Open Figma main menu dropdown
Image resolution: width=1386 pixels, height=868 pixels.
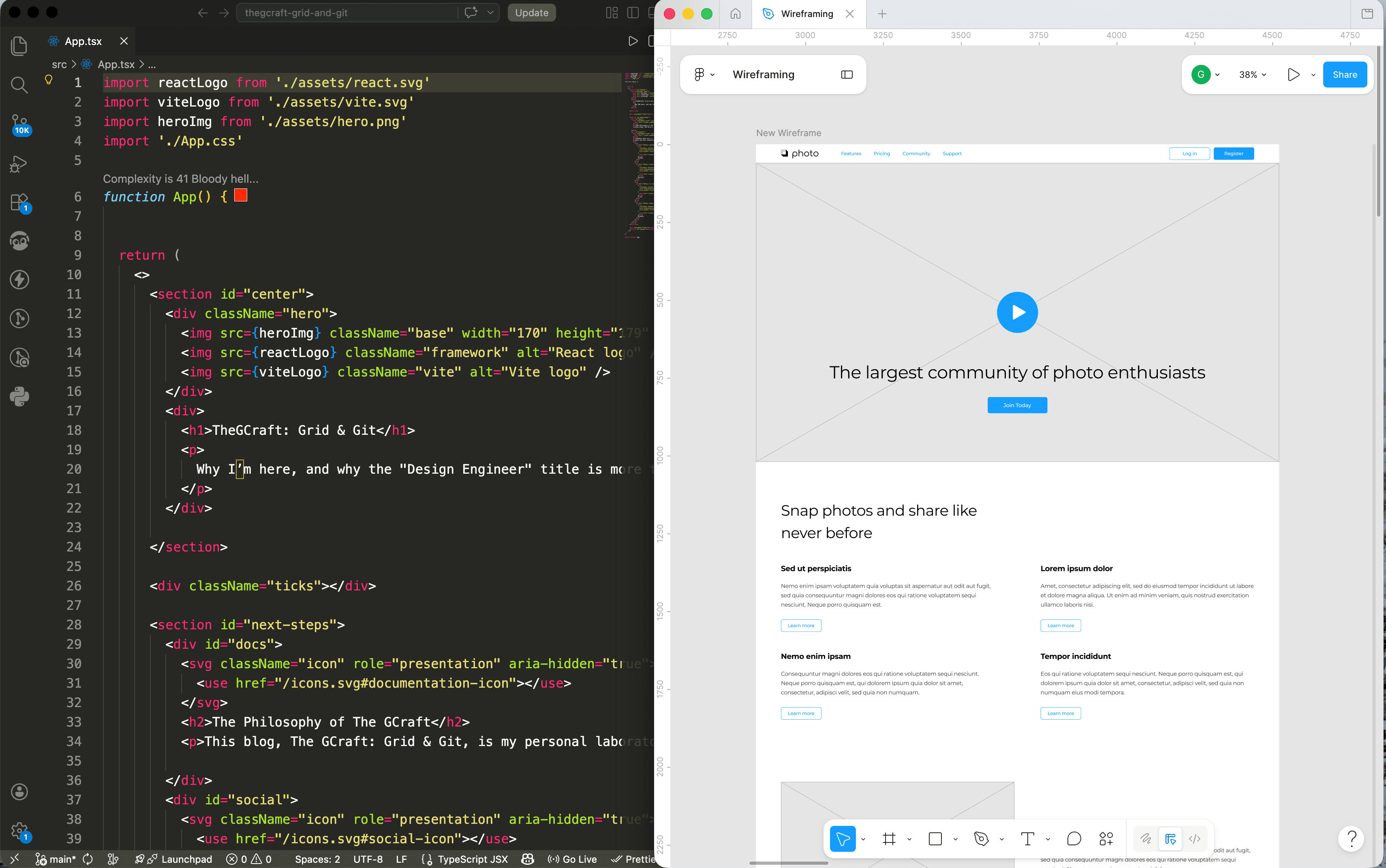(x=704, y=75)
